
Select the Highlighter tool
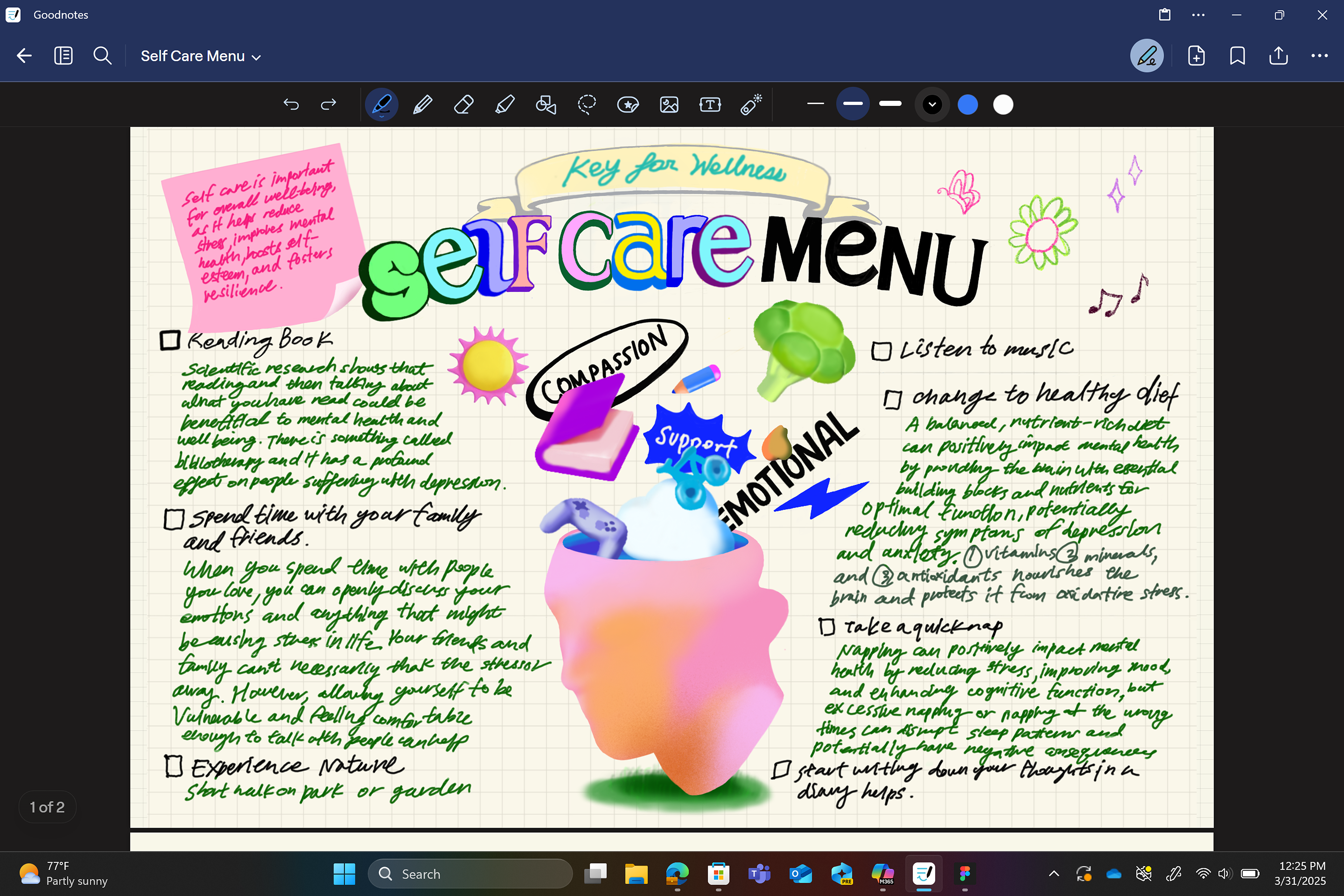[505, 105]
